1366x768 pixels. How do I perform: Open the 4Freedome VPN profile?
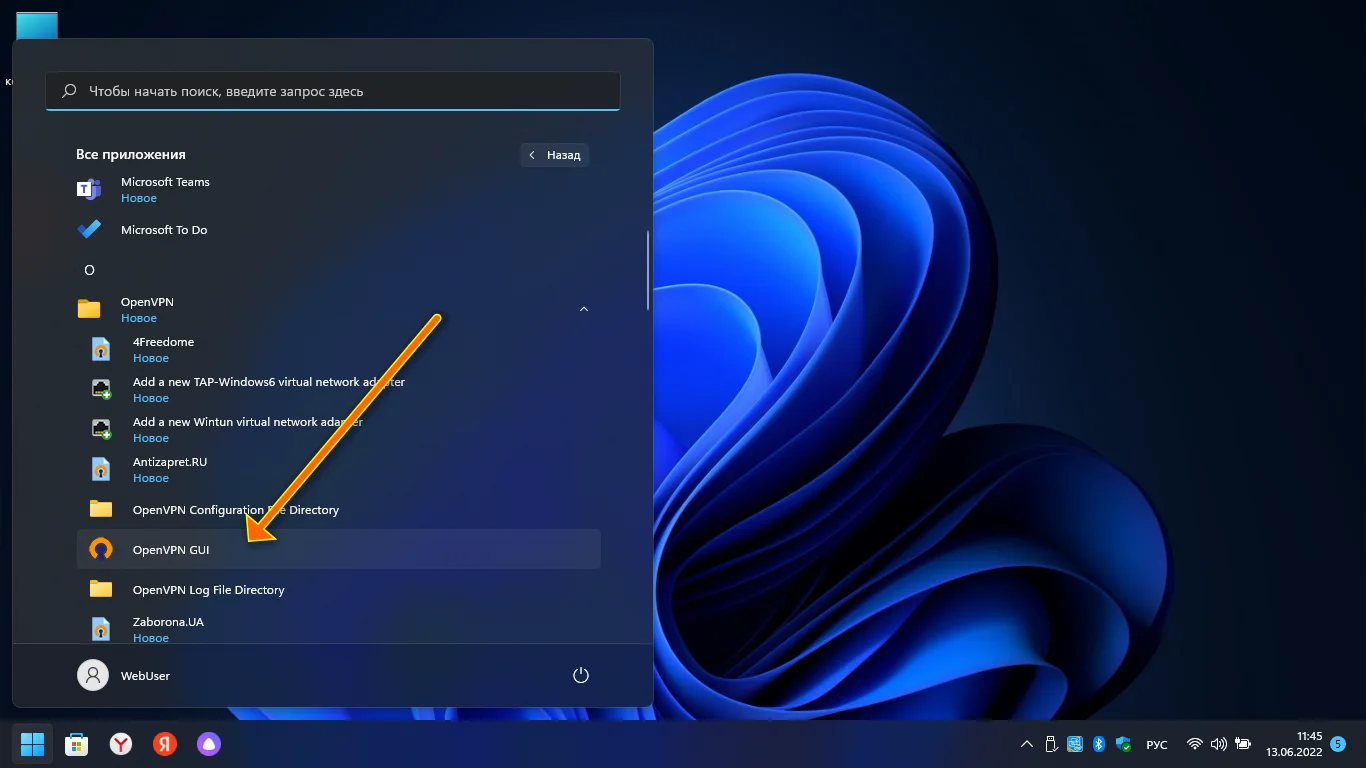338,349
